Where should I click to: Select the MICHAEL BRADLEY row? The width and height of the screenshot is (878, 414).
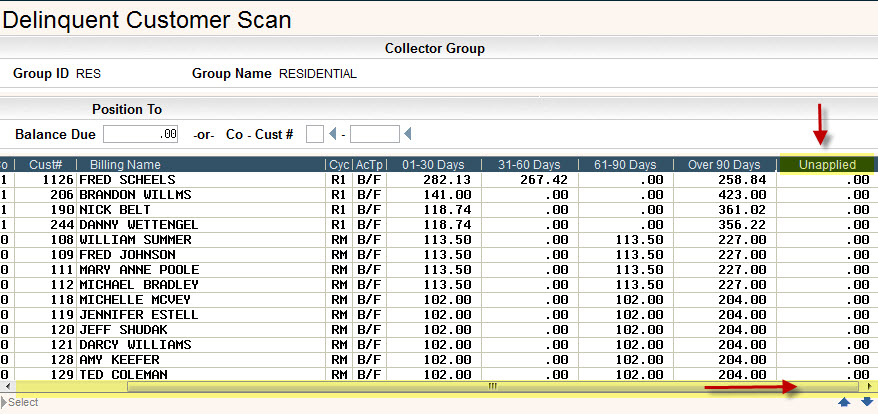437,285
